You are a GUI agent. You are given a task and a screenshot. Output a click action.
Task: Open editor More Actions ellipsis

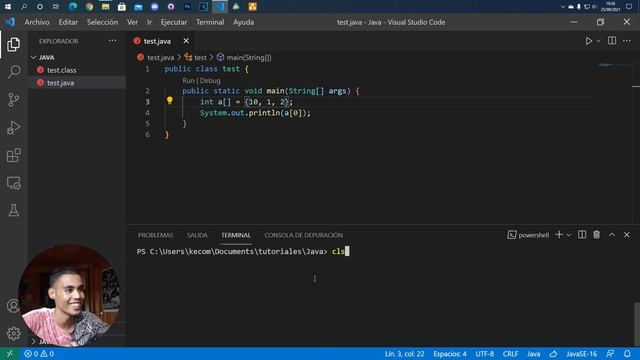point(627,41)
